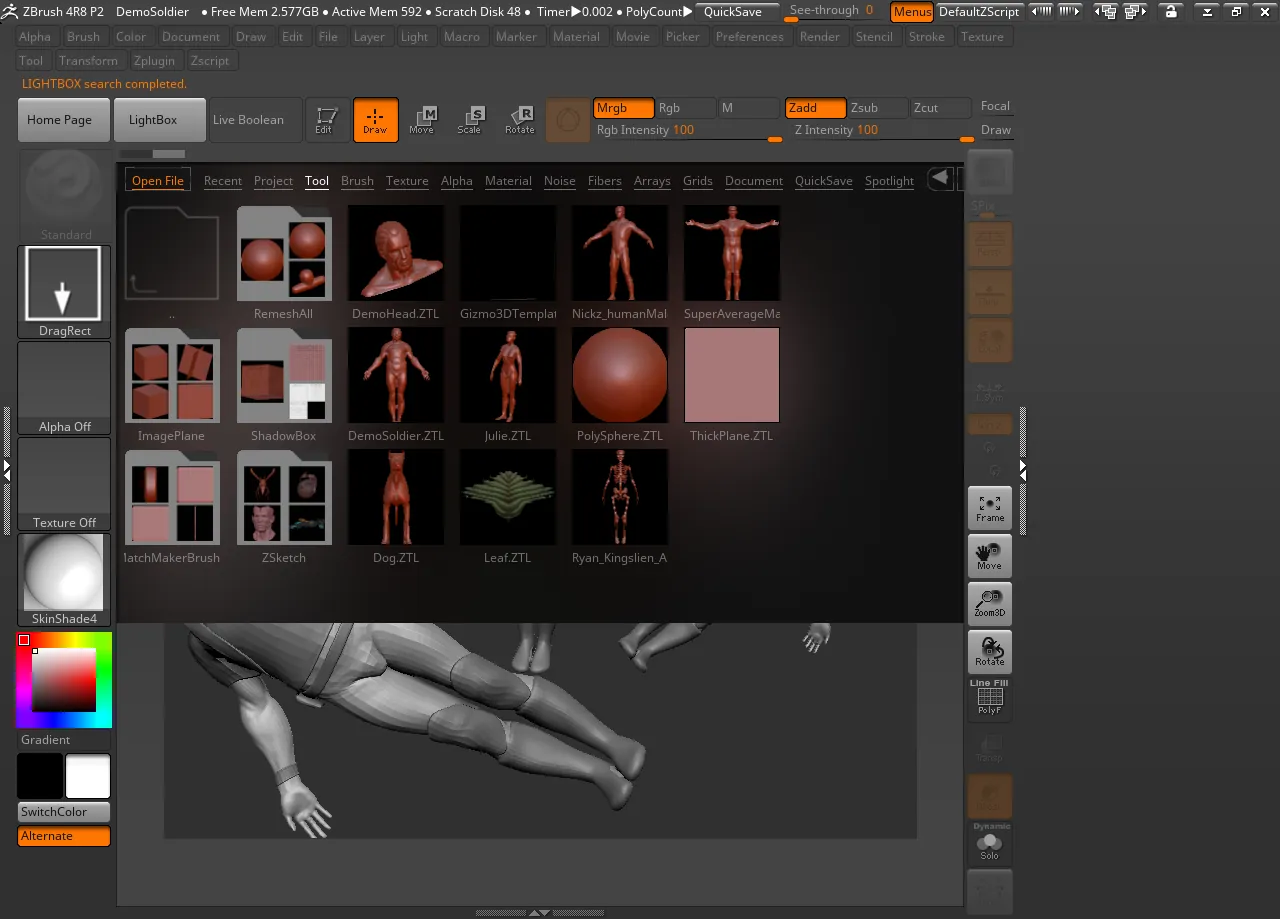Toggle Solo mode icon
The width and height of the screenshot is (1280, 919).
(x=990, y=843)
